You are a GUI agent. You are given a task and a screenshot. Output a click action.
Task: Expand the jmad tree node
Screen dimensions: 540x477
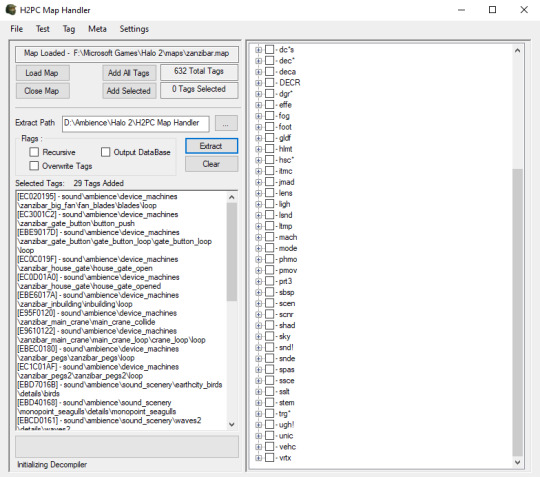pos(258,182)
